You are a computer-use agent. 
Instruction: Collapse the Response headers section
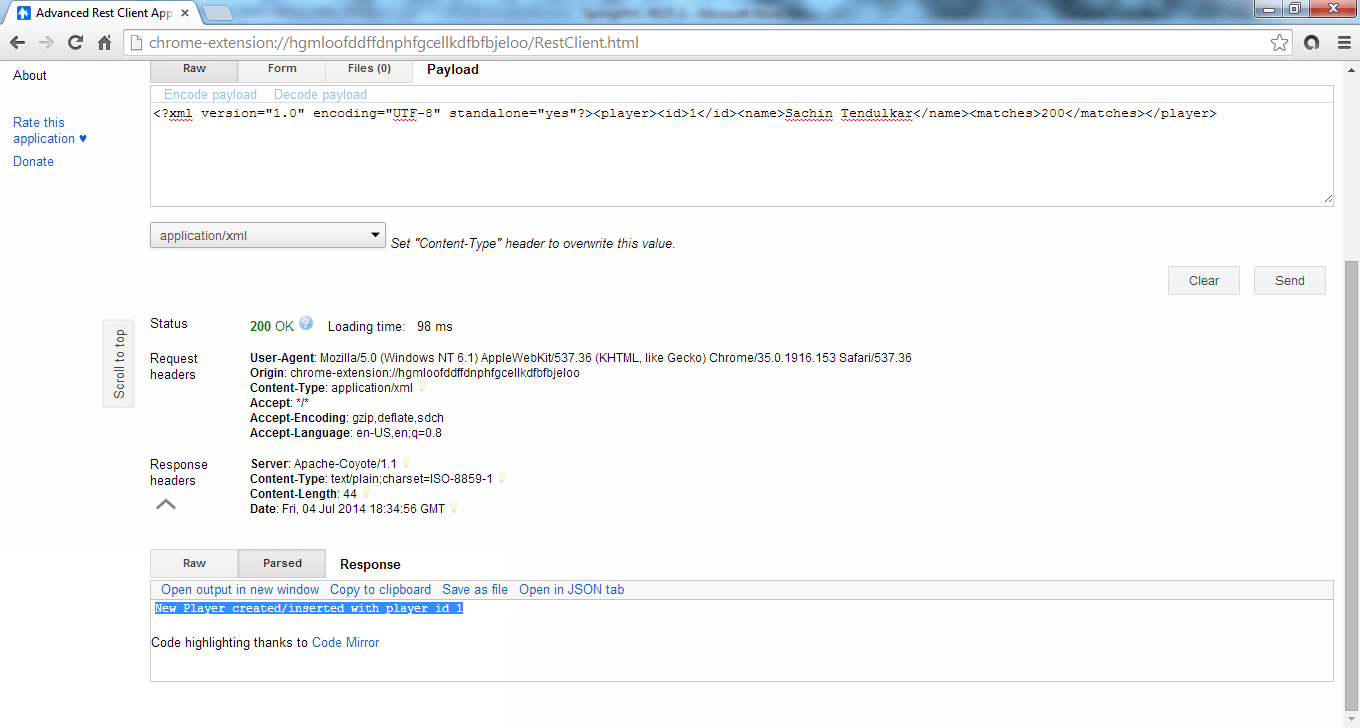[x=165, y=504]
